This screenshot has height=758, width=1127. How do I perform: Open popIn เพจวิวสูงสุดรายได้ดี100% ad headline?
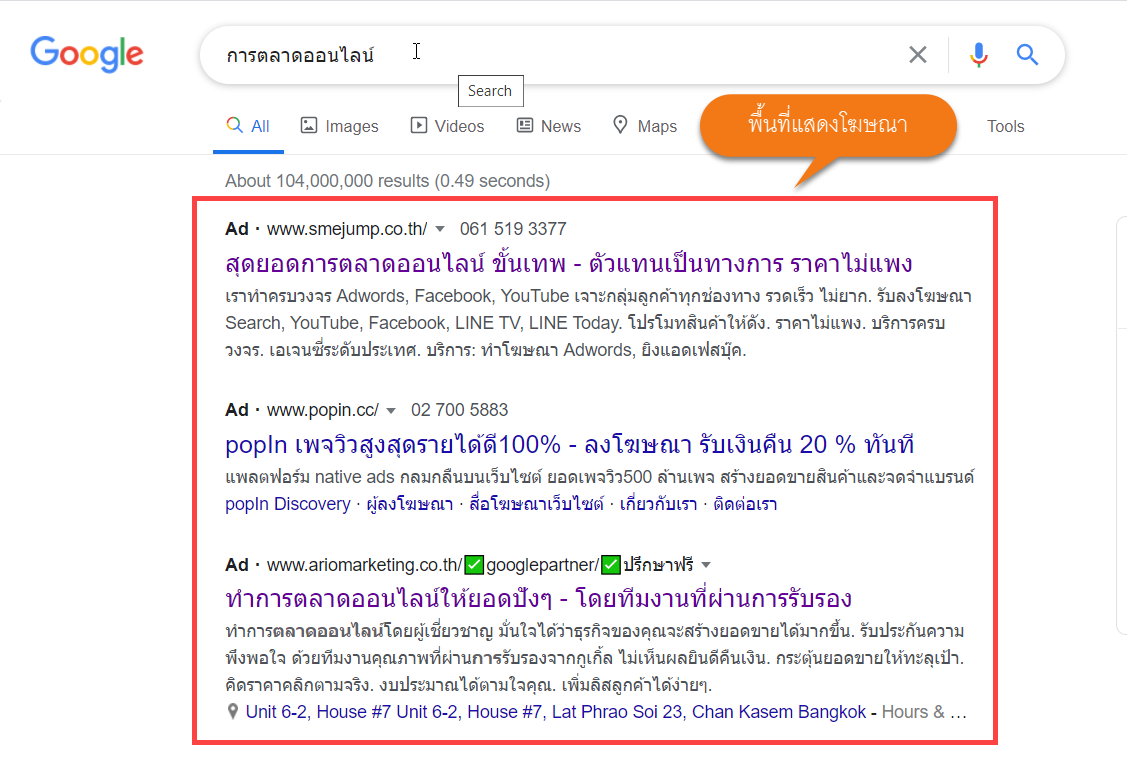click(569, 445)
